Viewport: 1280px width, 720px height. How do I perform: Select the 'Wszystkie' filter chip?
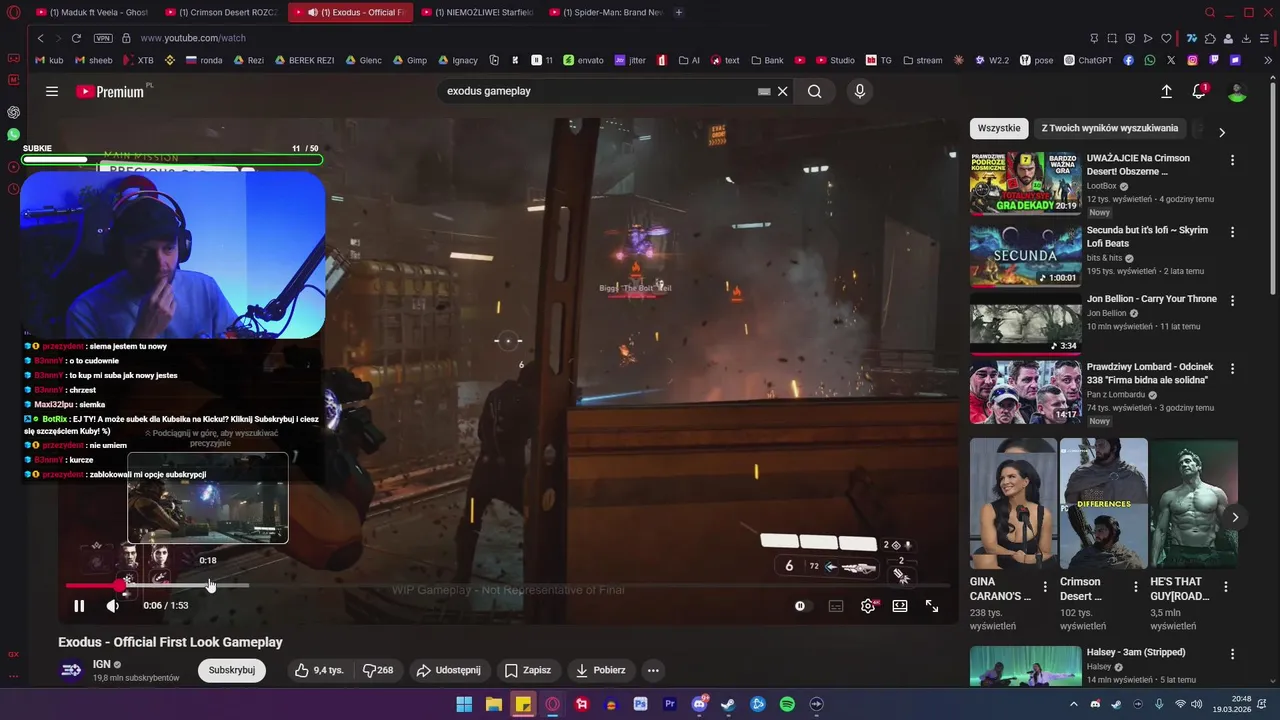pyautogui.click(x=999, y=128)
